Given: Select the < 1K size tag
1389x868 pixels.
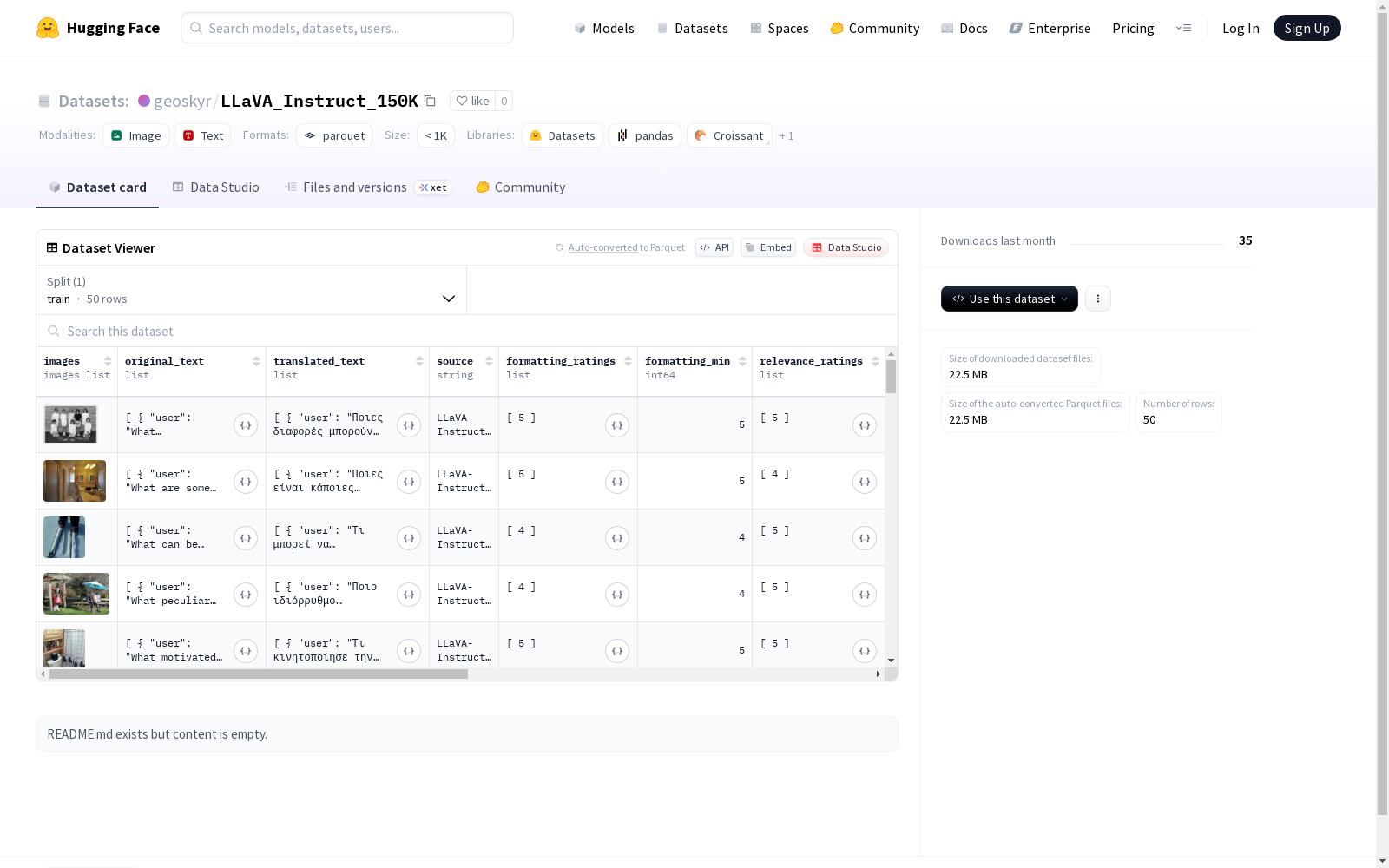Looking at the screenshot, I should pyautogui.click(x=436, y=135).
